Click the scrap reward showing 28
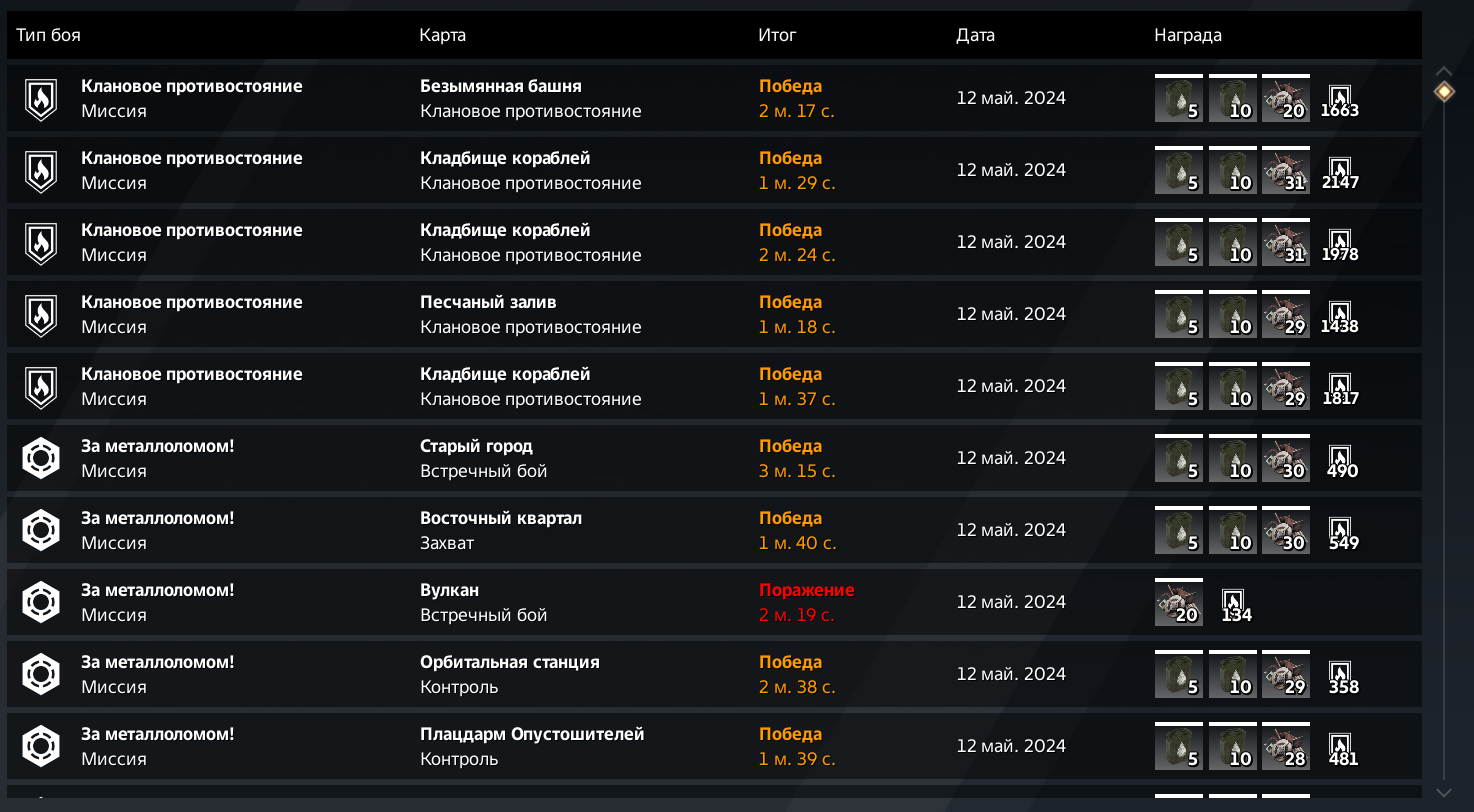This screenshot has width=1474, height=812. [x=1286, y=747]
